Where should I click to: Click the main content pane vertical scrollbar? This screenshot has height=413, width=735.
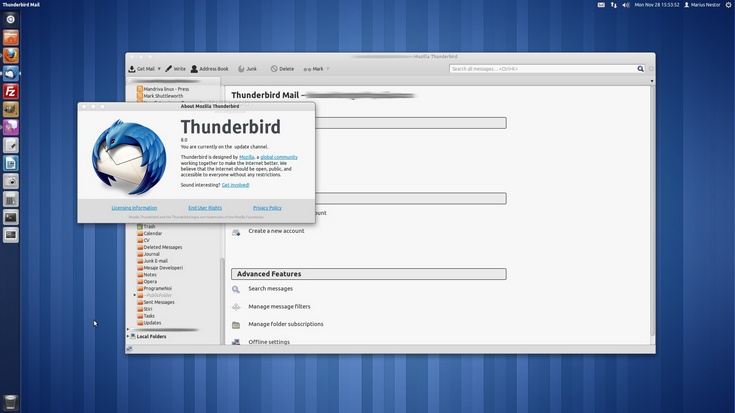pos(652,211)
